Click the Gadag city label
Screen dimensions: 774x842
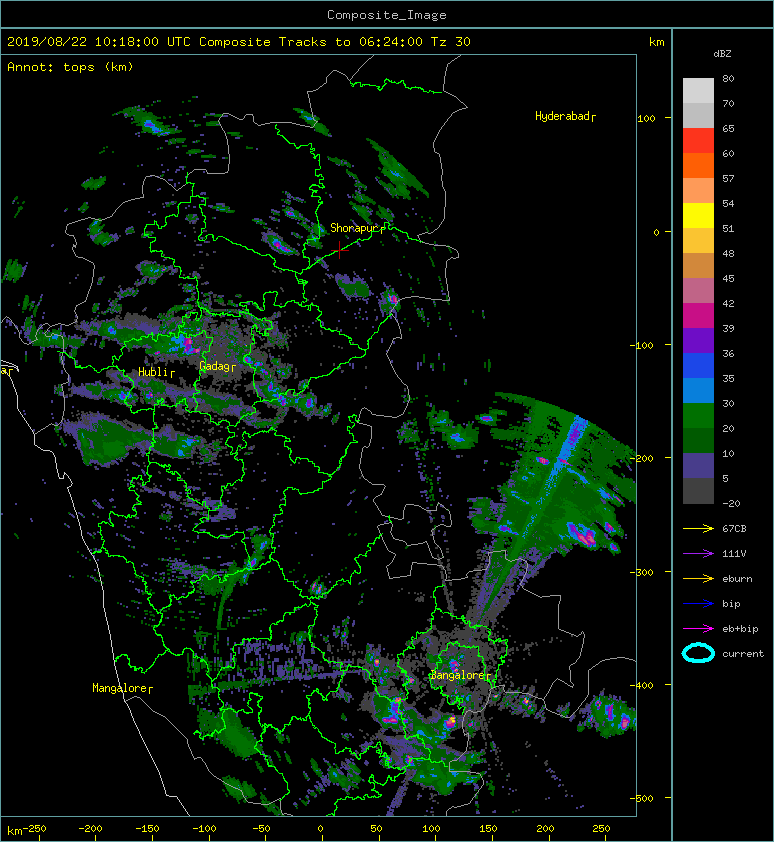[215, 367]
